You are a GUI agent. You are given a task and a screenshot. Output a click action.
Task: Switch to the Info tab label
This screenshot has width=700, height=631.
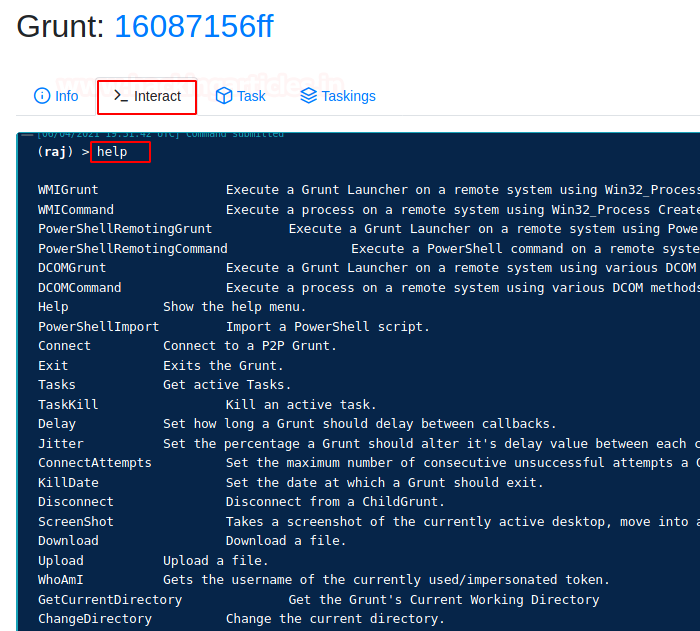[67, 96]
